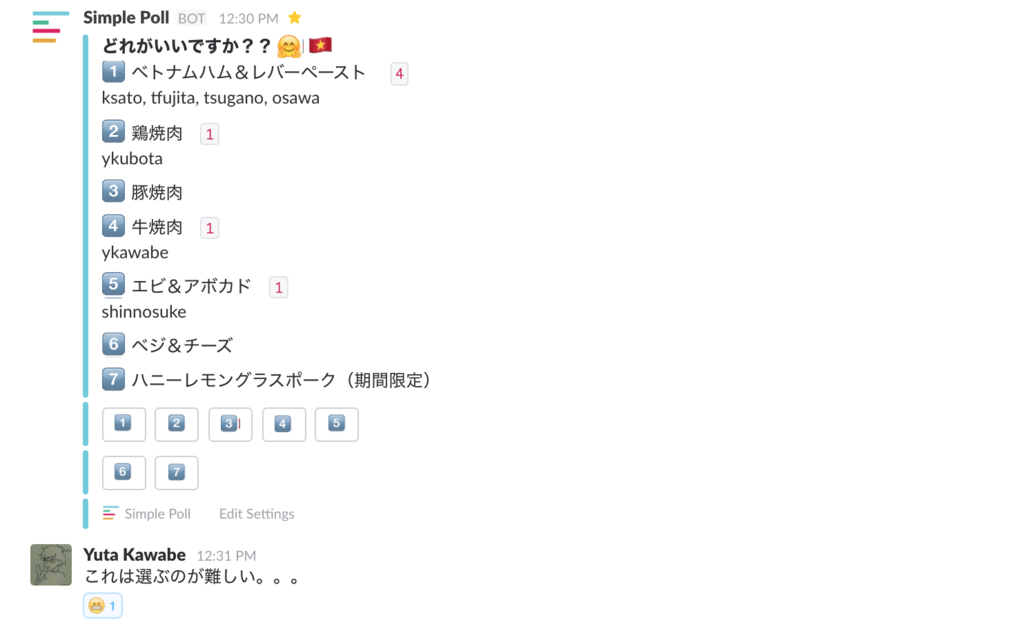The height and width of the screenshot is (627, 1024).
Task: Open the Simple Poll sender name
Action: (x=126, y=18)
